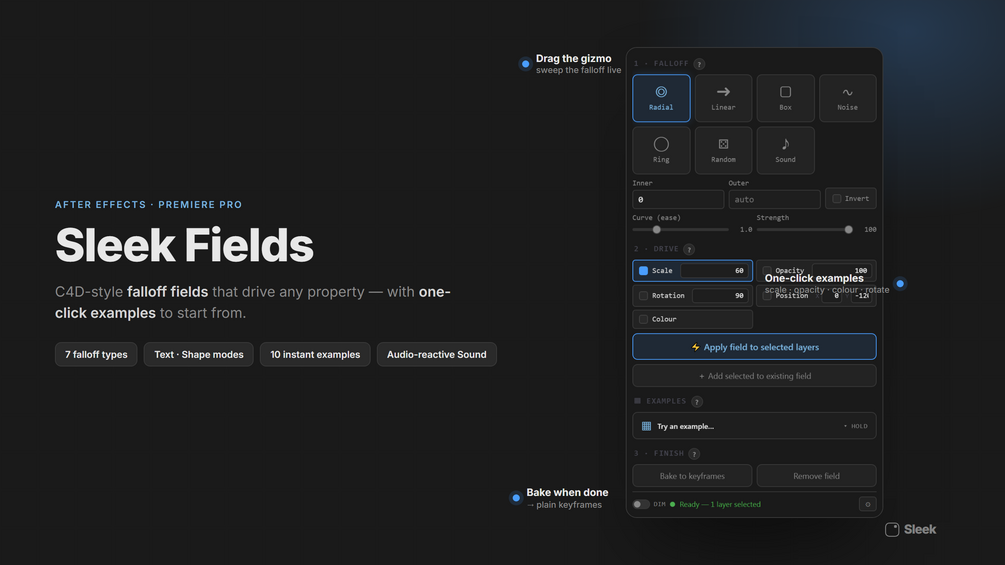Edit the Scale value 60 field
This screenshot has width=1005, height=565.
pyautogui.click(x=715, y=271)
